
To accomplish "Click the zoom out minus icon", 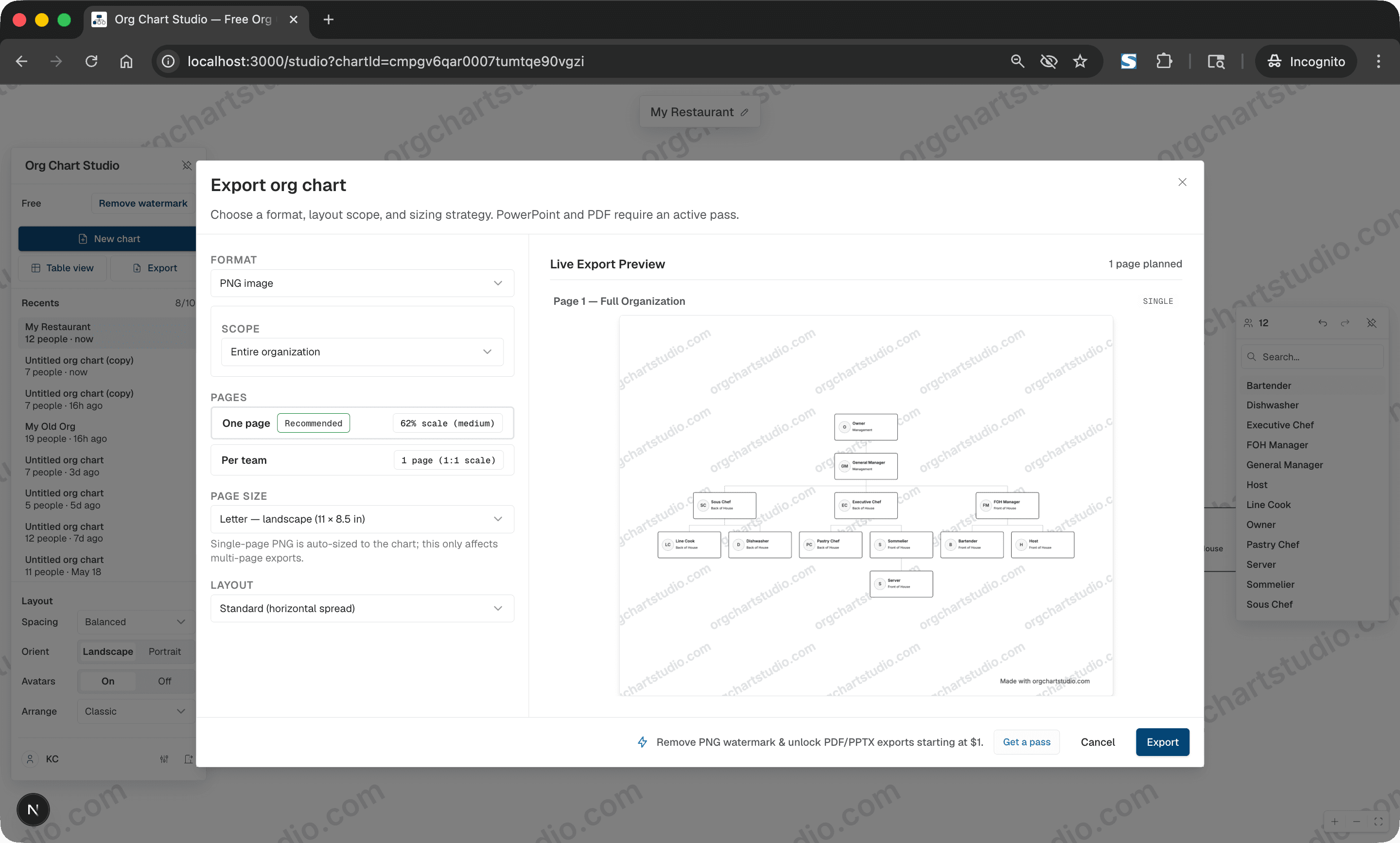I will click(1356, 822).
